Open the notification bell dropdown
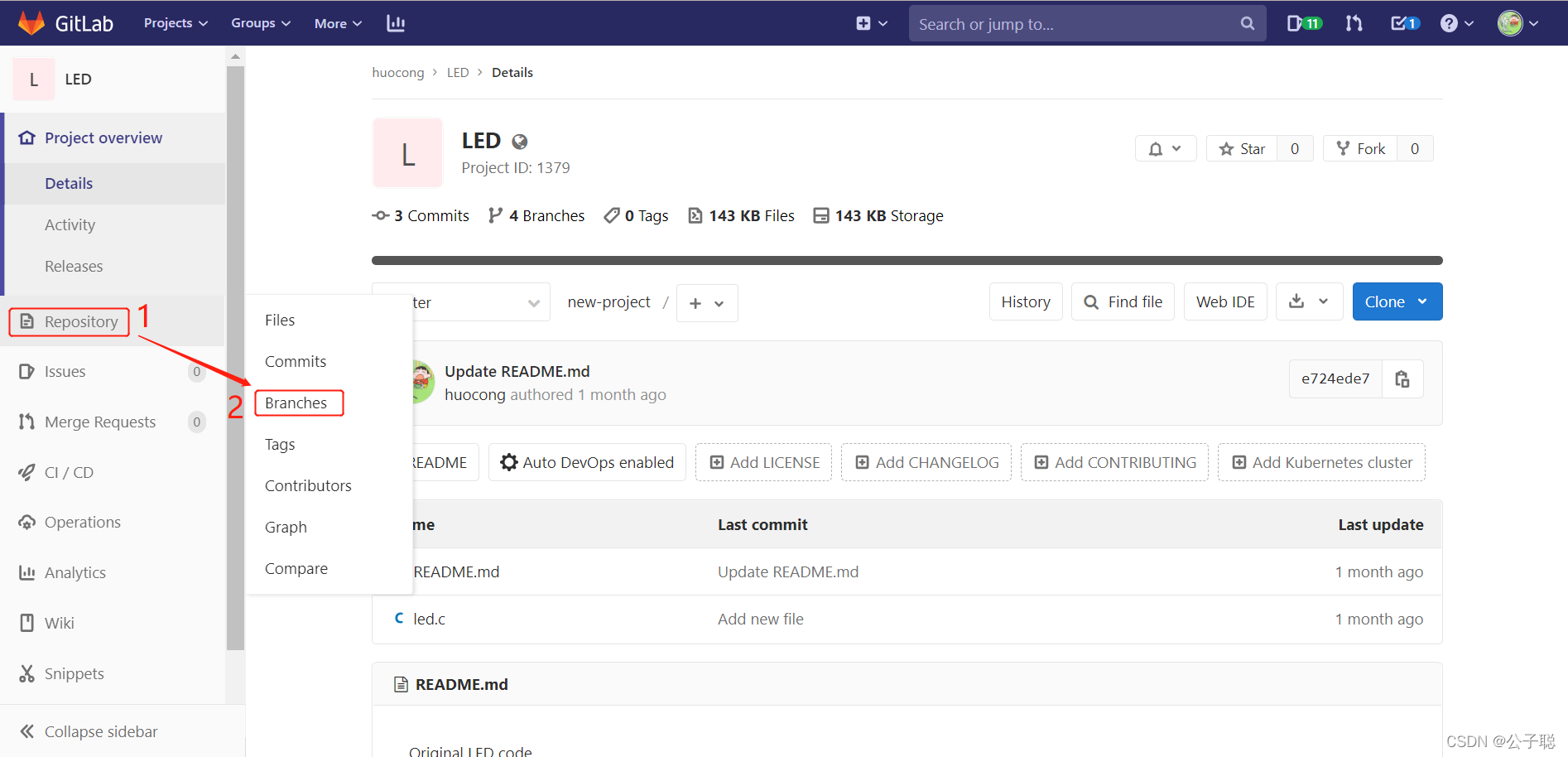Image resolution: width=1568 pixels, height=757 pixels. point(1166,148)
